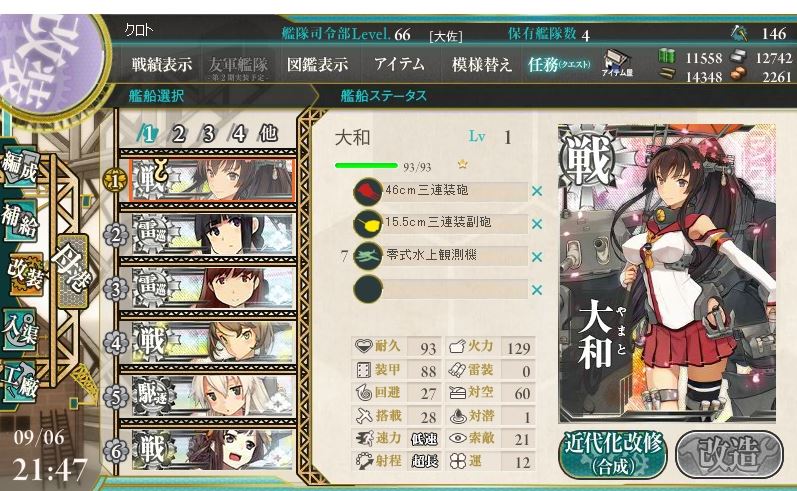Open the アイテム屋 item shop icon
This screenshot has width=797, height=491.
click(617, 64)
